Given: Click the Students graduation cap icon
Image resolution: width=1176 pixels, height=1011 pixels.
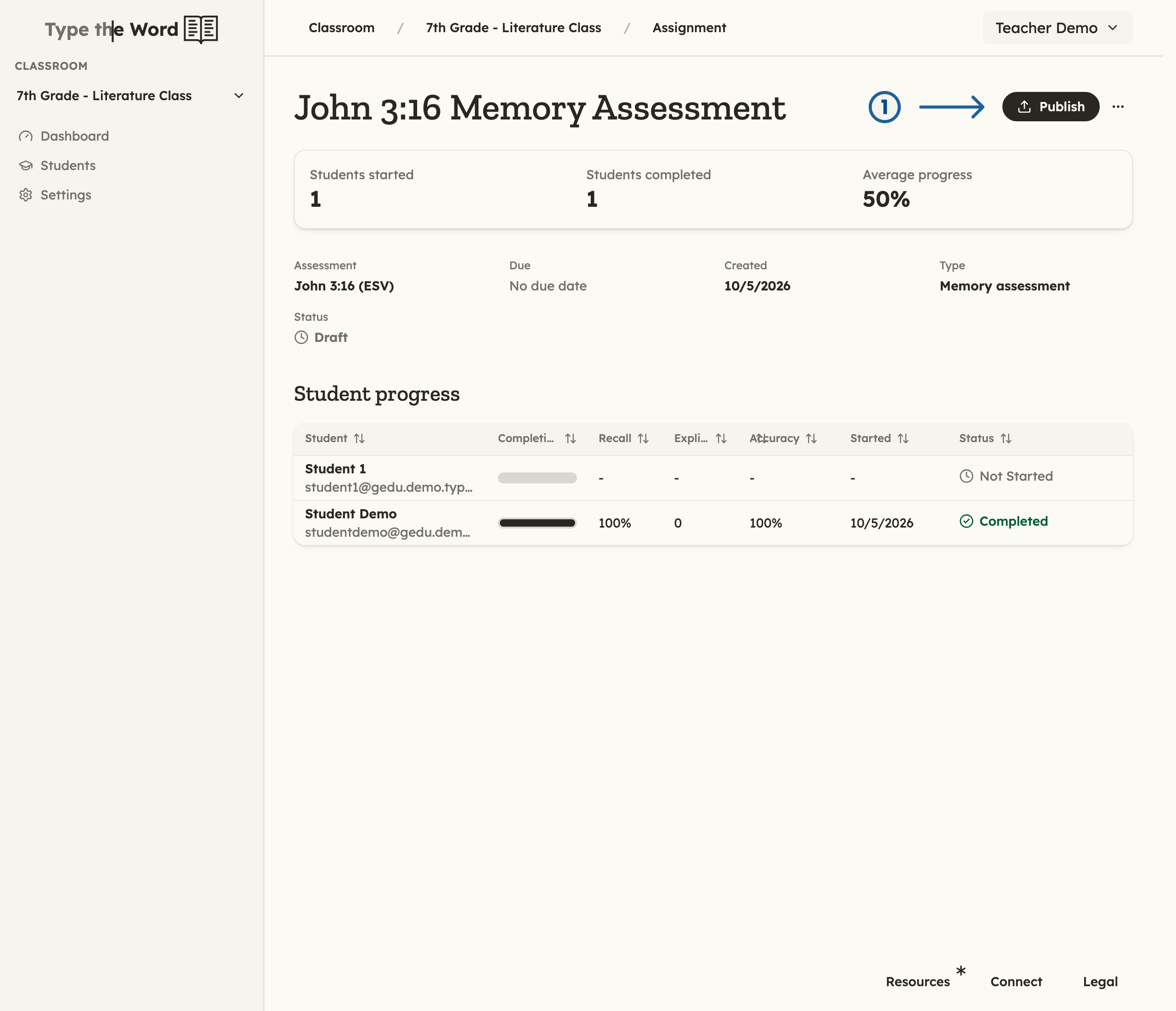Looking at the screenshot, I should pyautogui.click(x=26, y=166).
